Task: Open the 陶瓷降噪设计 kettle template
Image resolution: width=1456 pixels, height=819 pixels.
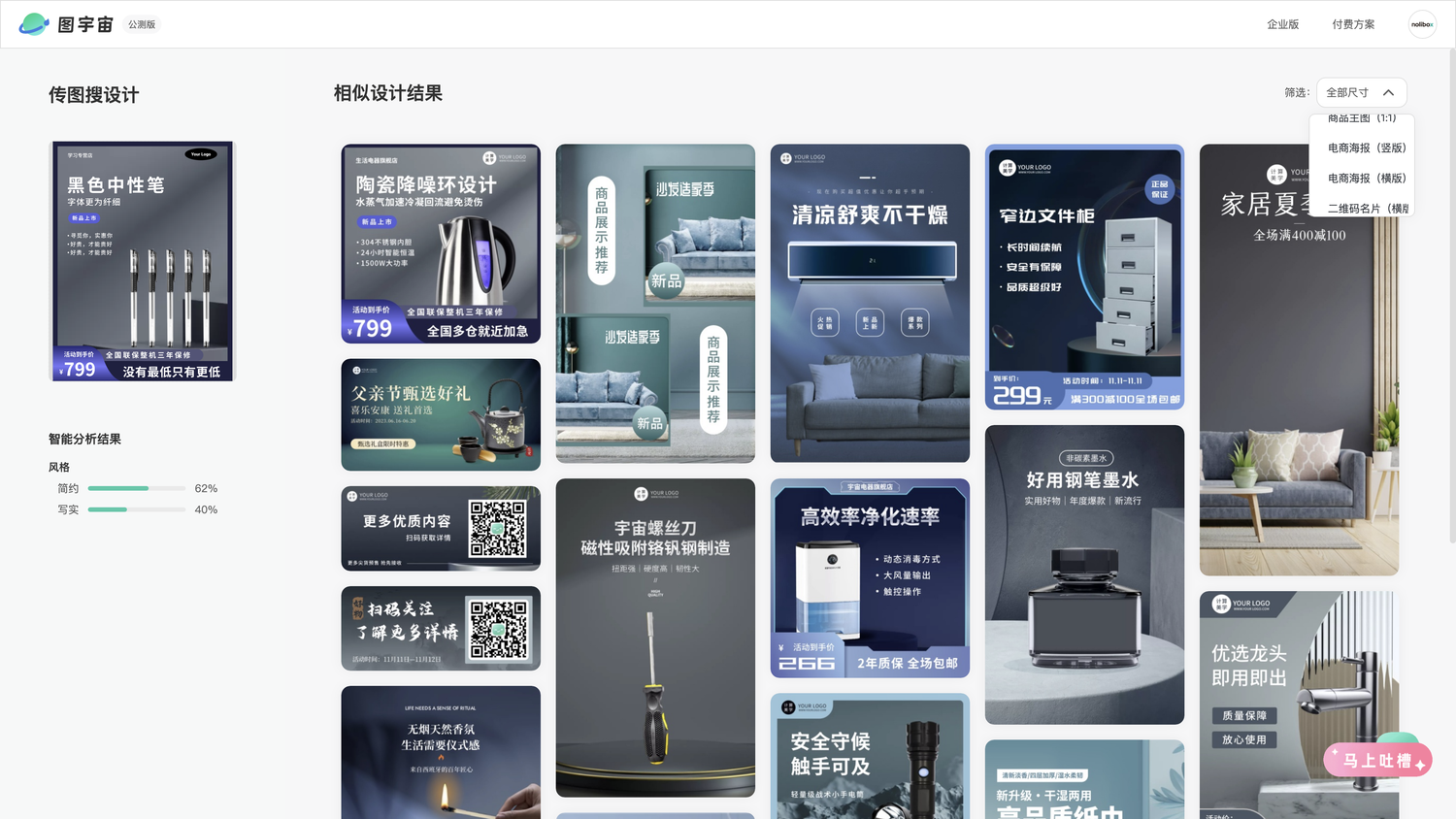Action: 441,244
